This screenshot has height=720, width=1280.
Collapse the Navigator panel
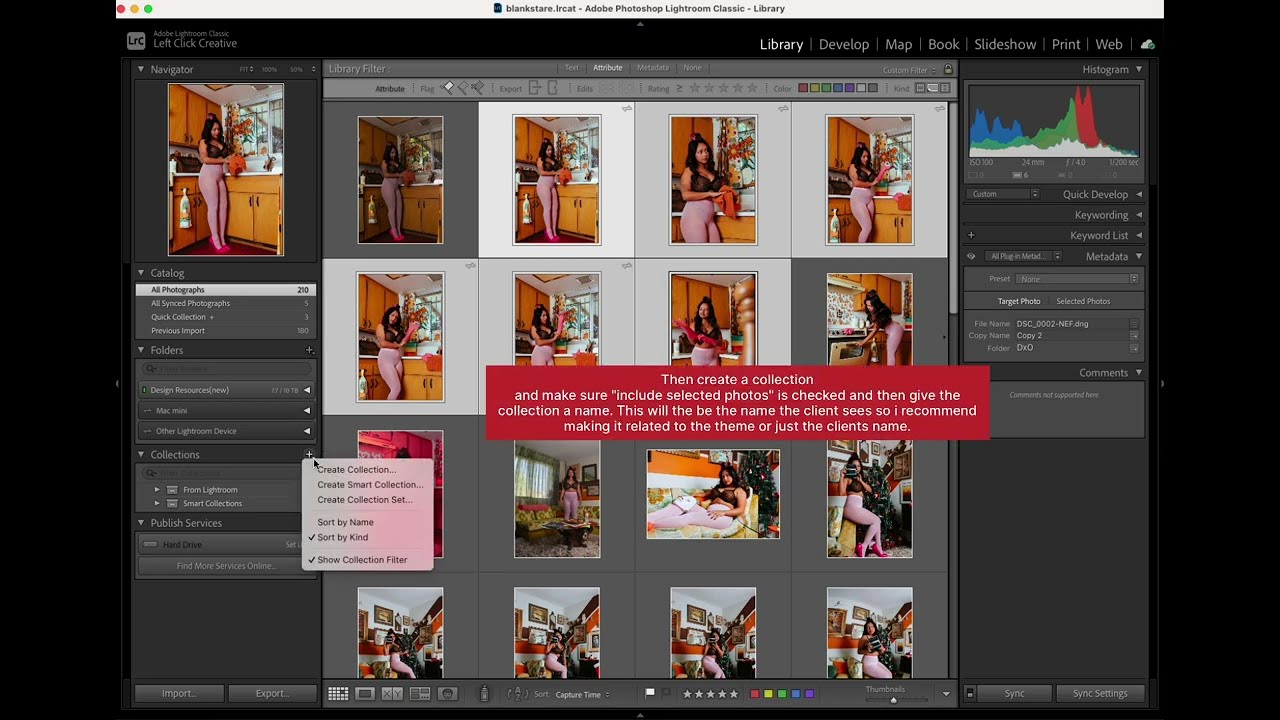pyautogui.click(x=141, y=69)
